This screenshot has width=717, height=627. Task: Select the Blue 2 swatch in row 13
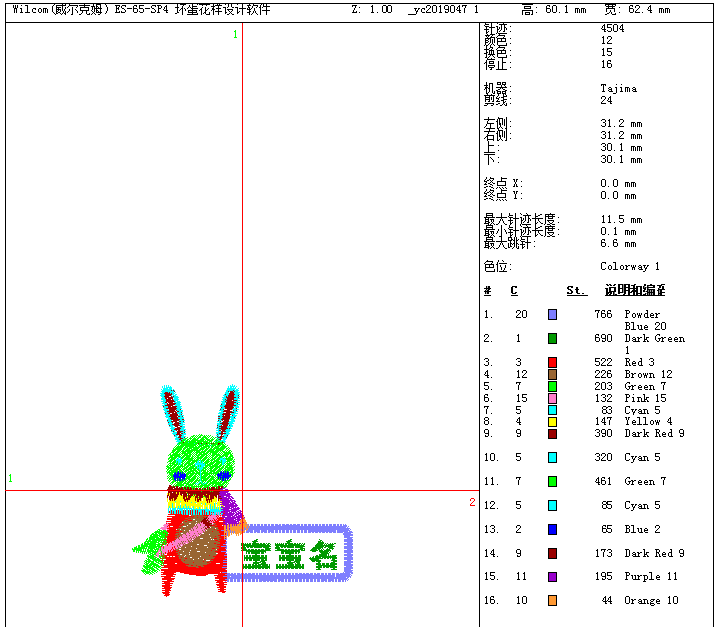(x=552, y=529)
